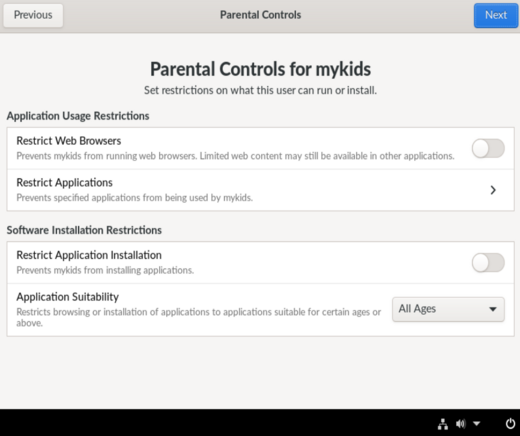
Task: Click the Restrict Web Browsers row label
Action: tap(69, 141)
